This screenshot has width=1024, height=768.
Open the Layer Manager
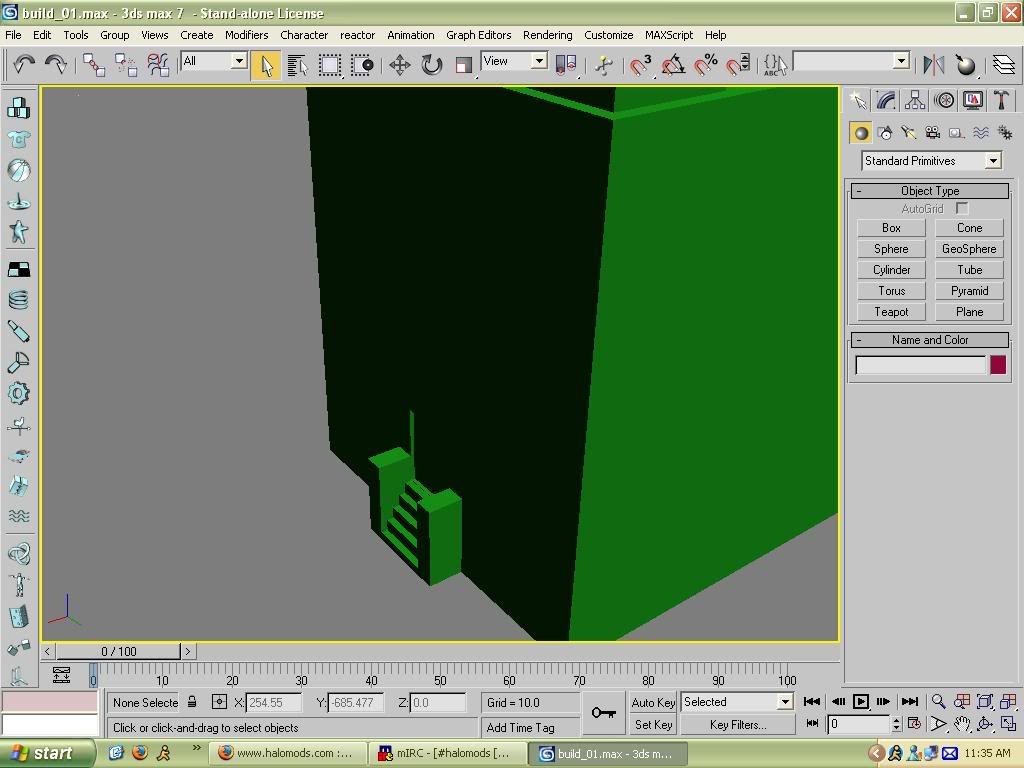(1003, 65)
